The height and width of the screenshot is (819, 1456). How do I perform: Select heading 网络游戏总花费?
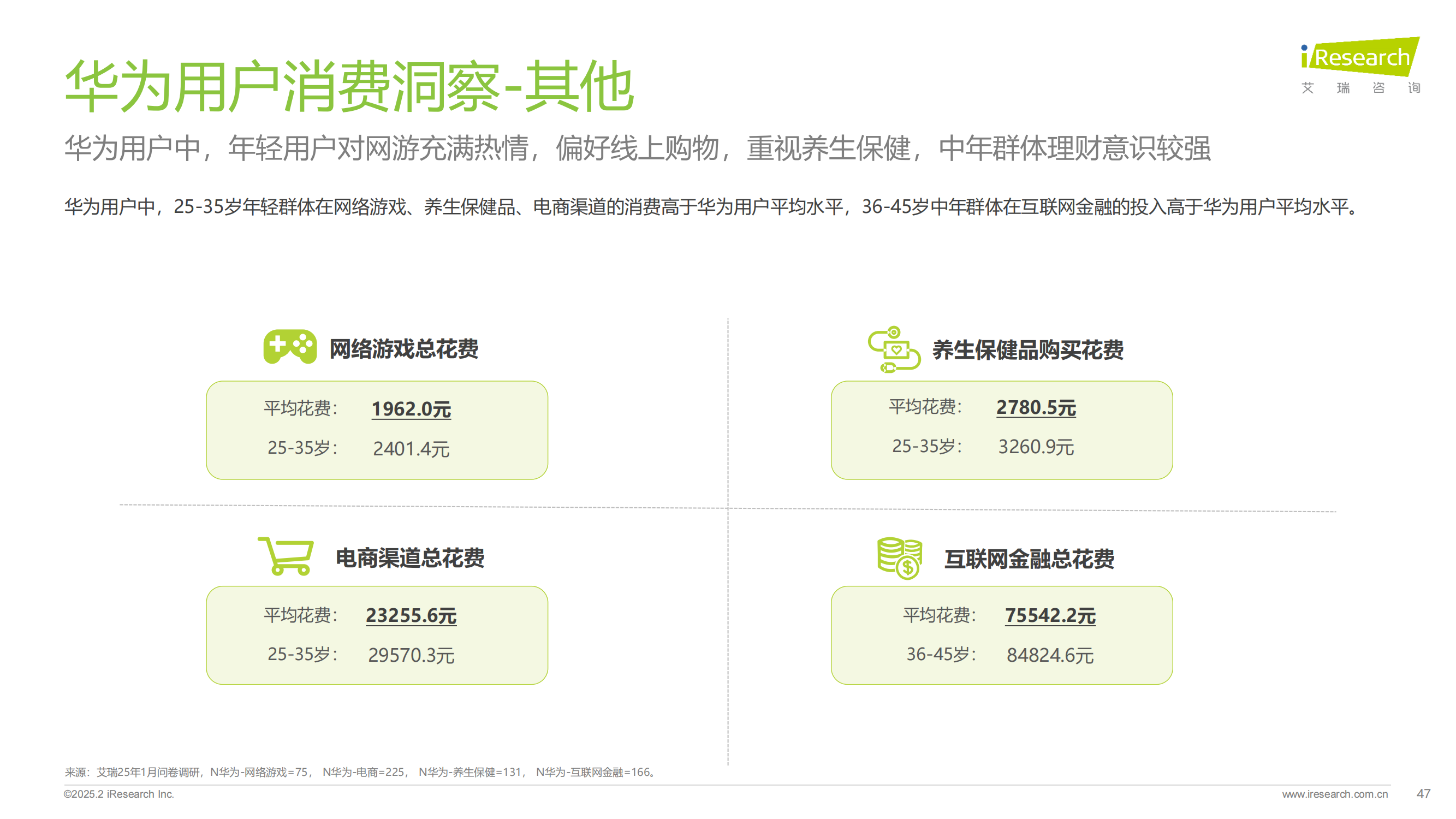403,349
